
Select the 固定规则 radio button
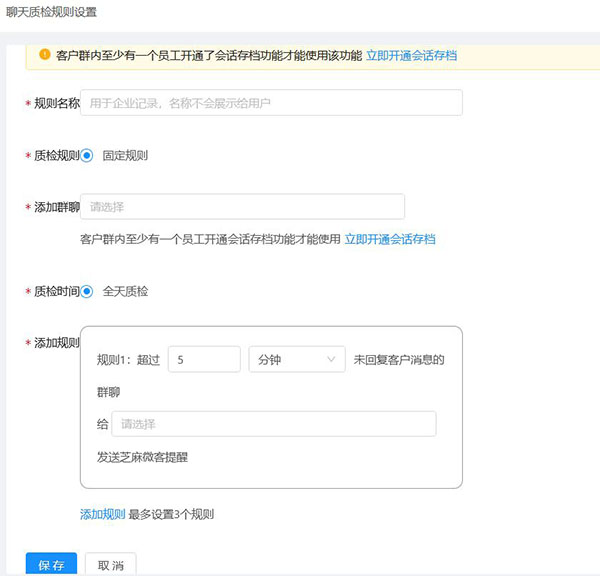coord(86,155)
